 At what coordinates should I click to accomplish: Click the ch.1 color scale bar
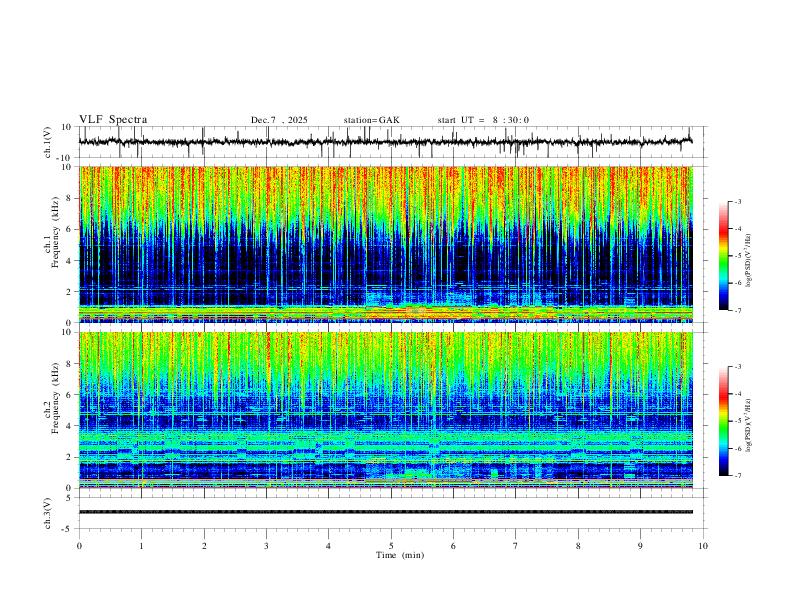coord(724,256)
